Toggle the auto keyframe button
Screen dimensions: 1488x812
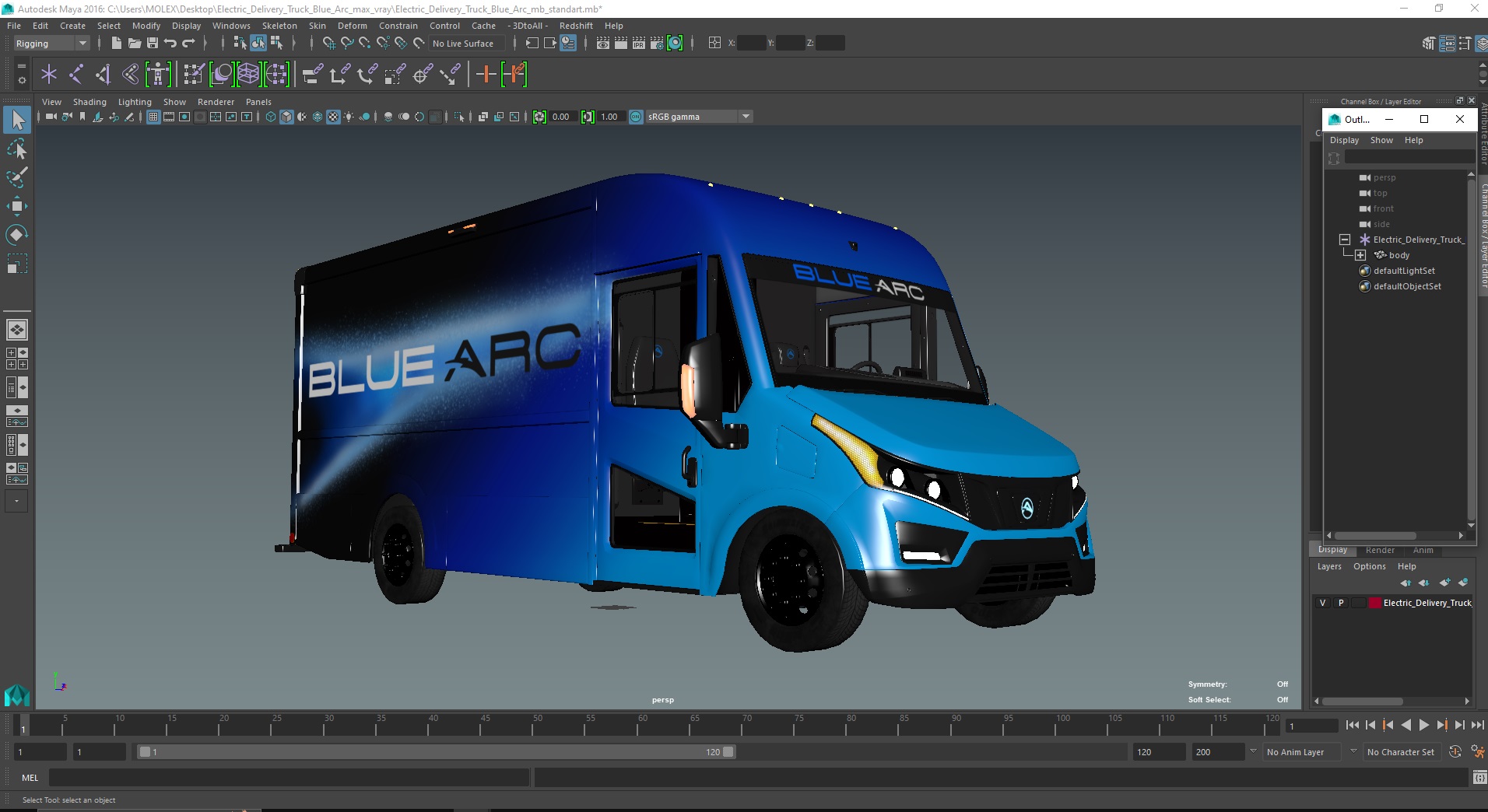point(1455,752)
